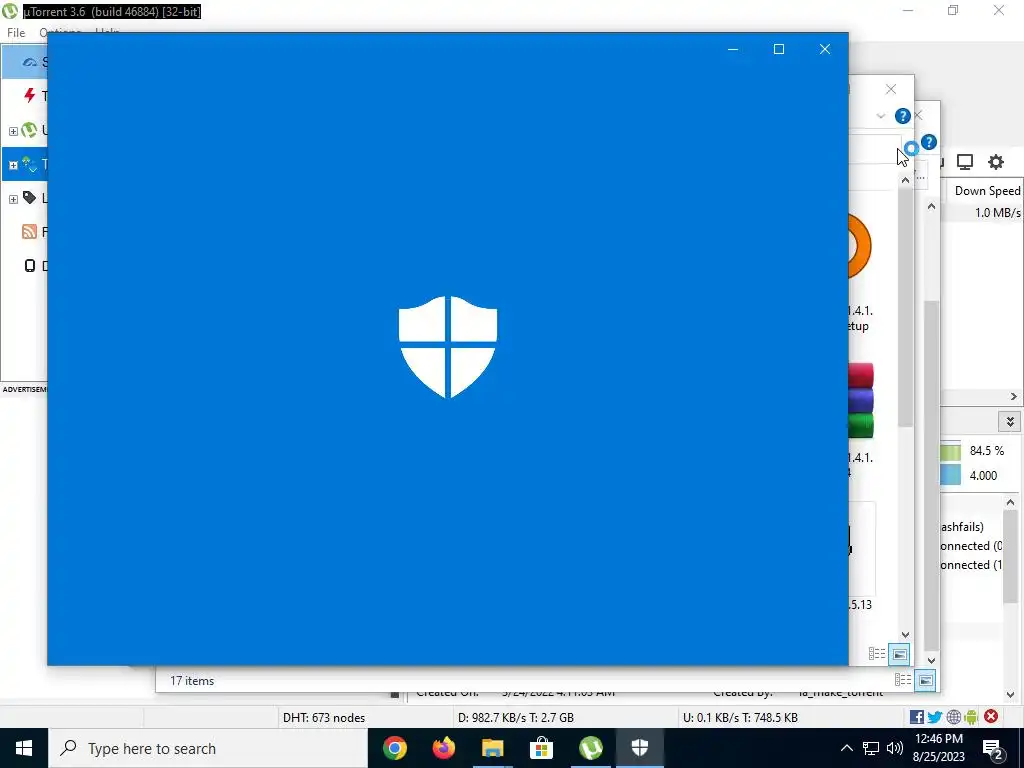
Task: Open the Labels tag icon in sidebar
Action: (29, 197)
